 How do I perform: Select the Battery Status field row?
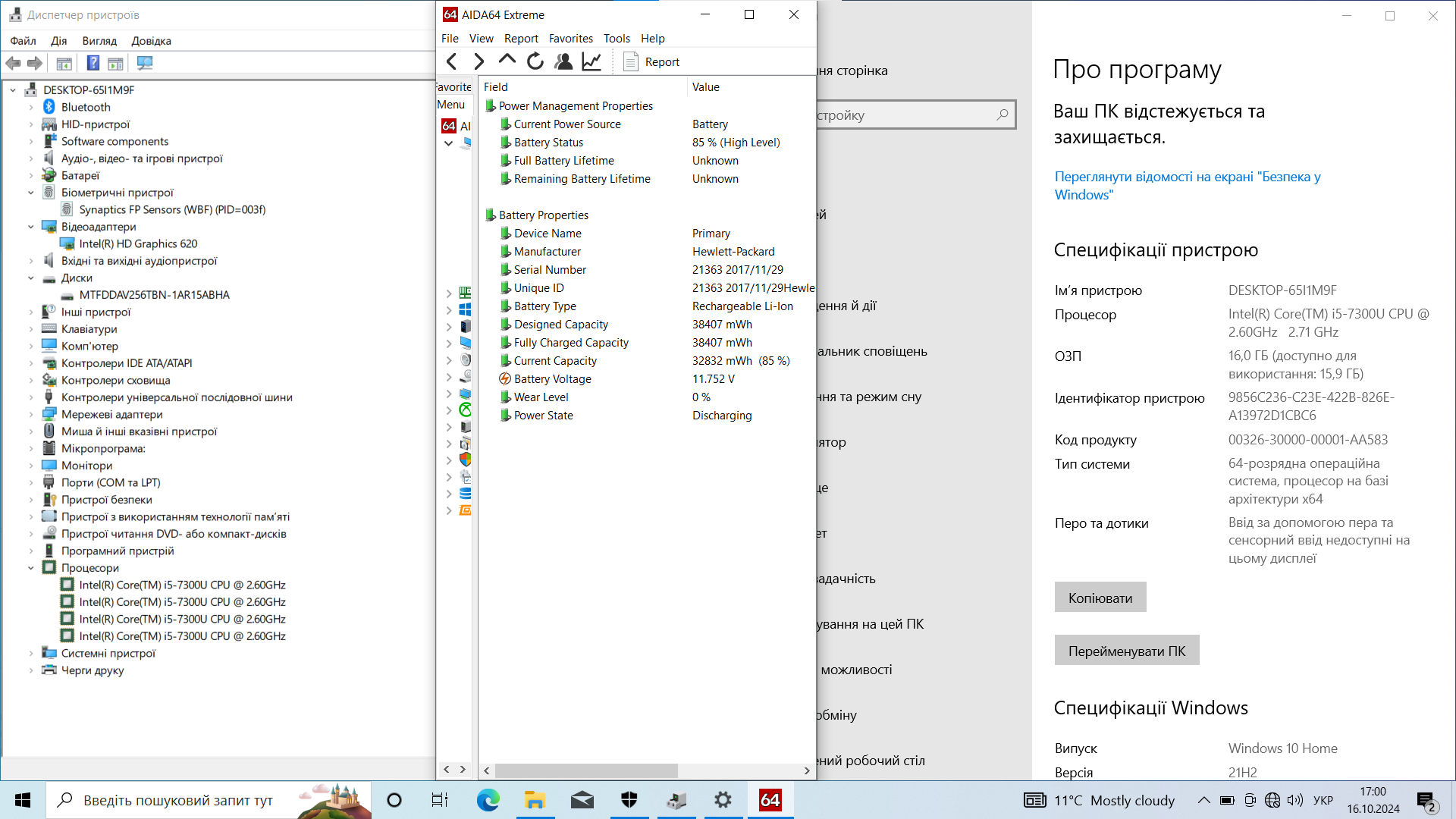click(x=648, y=143)
